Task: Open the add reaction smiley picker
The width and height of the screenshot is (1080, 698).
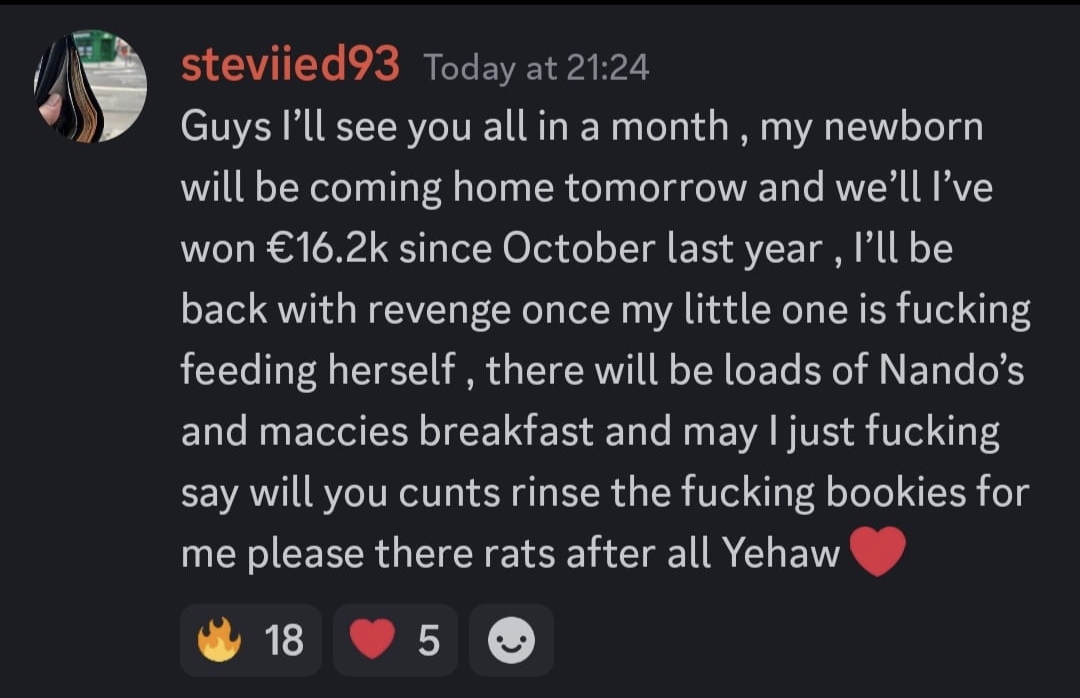Action: tap(510, 640)
